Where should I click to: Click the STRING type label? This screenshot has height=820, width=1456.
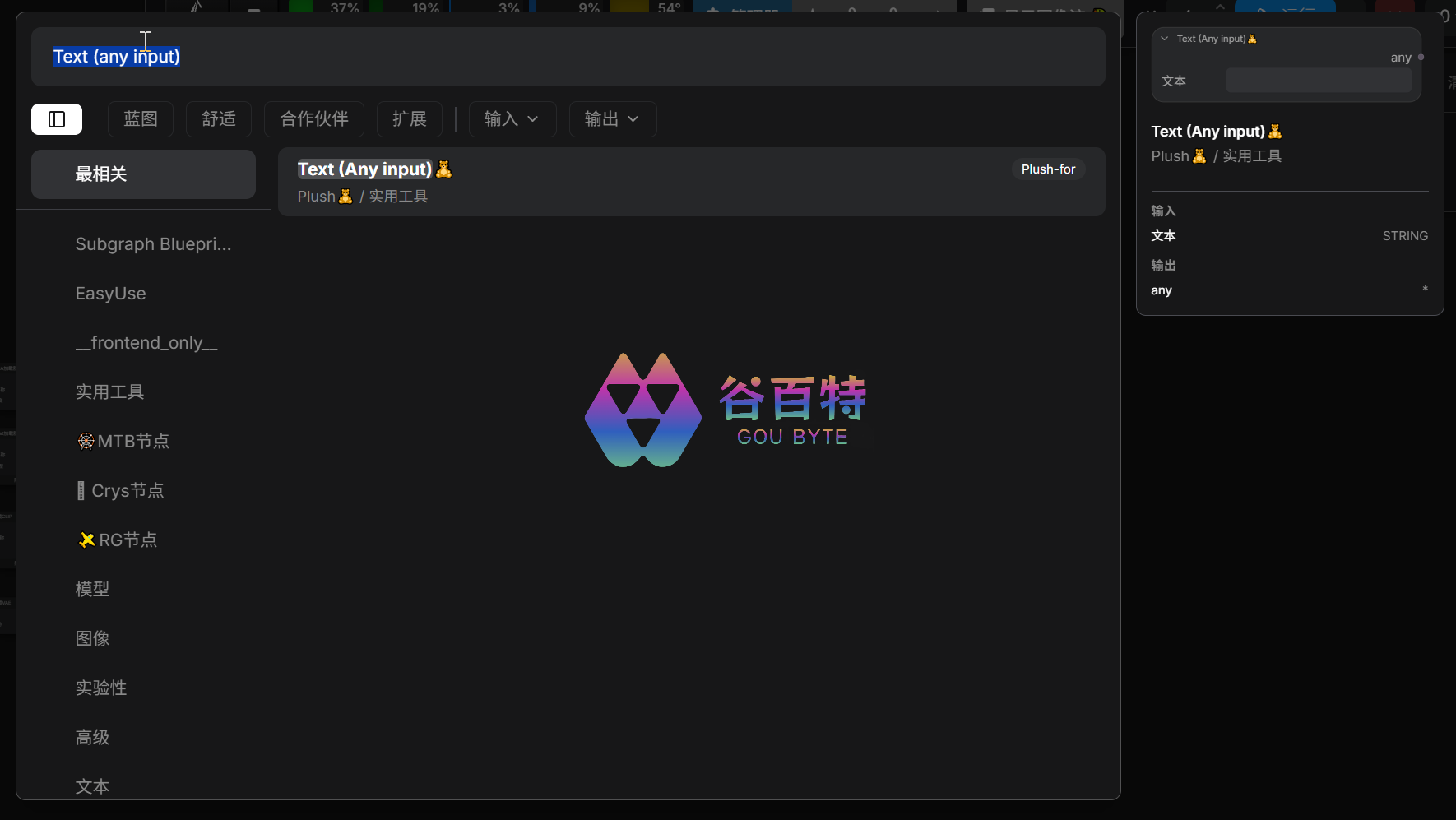click(1405, 236)
